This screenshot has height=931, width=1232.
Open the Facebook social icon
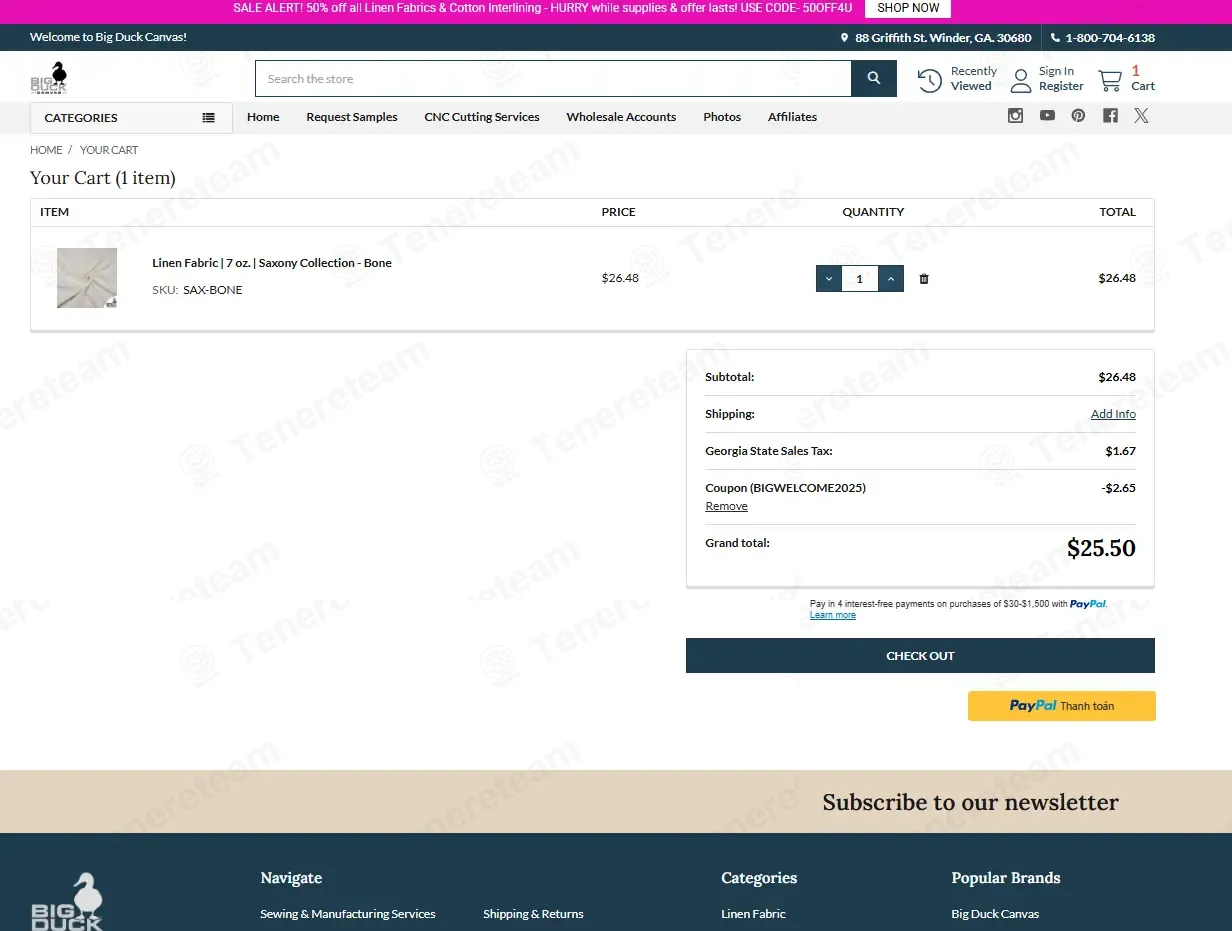pos(1110,115)
